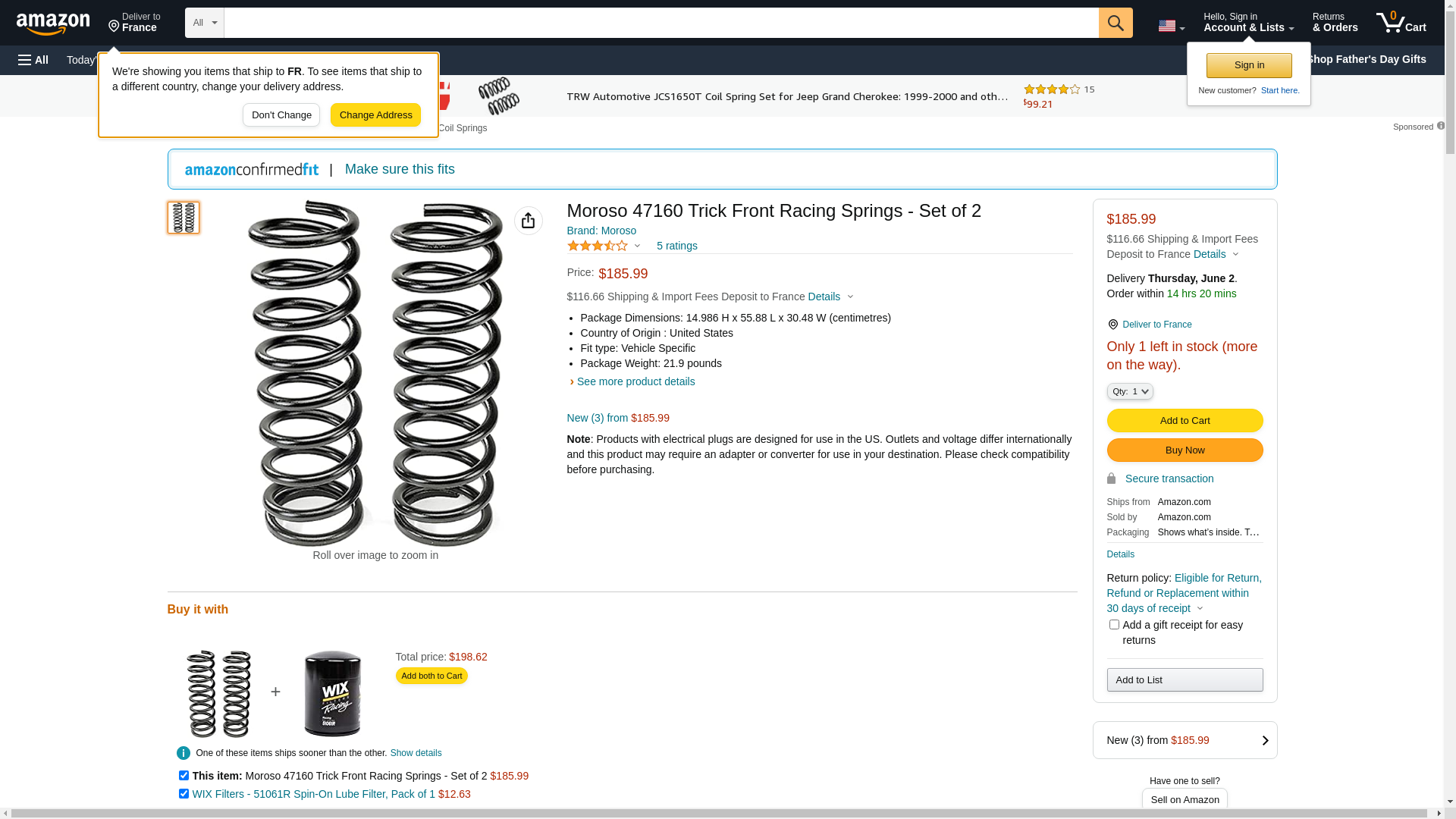Click the star rating icons
Screen dimensions: 1456x819
pos(598,246)
